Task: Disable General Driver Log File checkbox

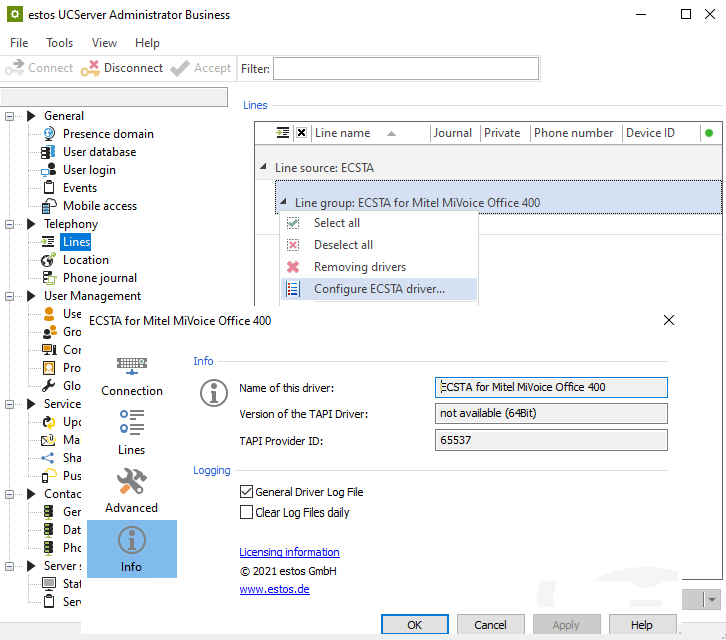Action: (x=247, y=492)
